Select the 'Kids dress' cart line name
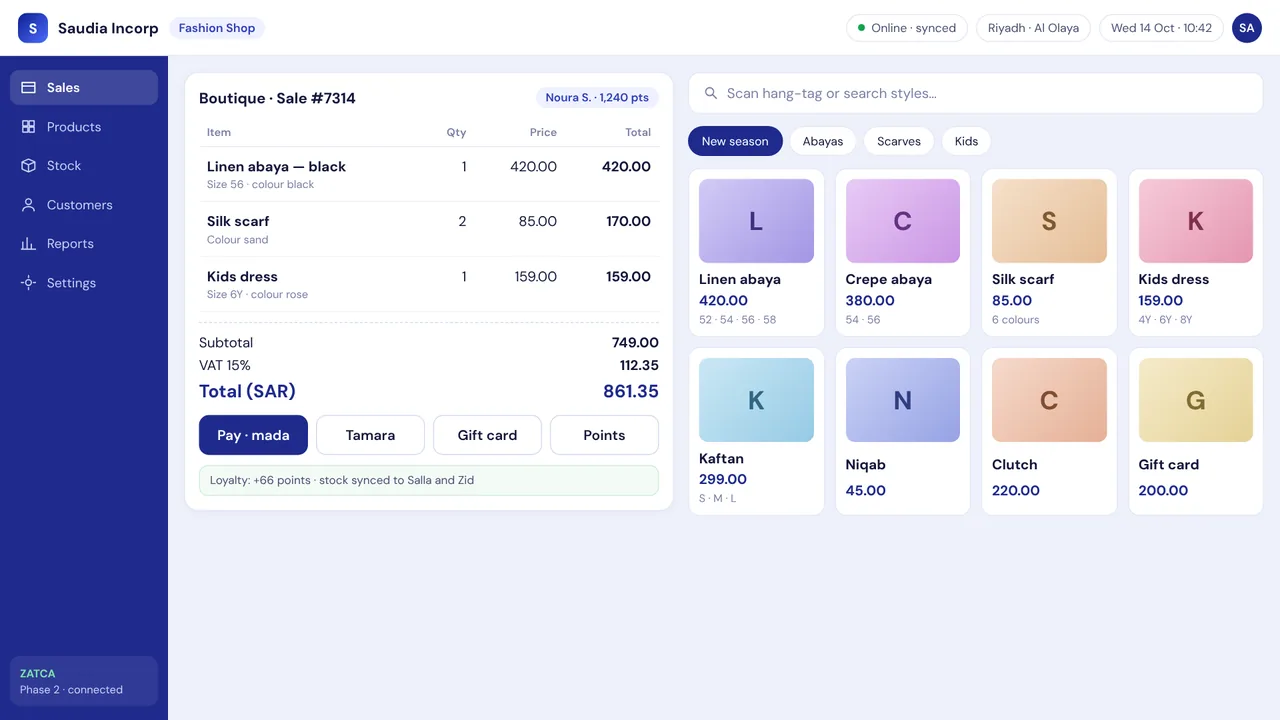 [242, 276]
